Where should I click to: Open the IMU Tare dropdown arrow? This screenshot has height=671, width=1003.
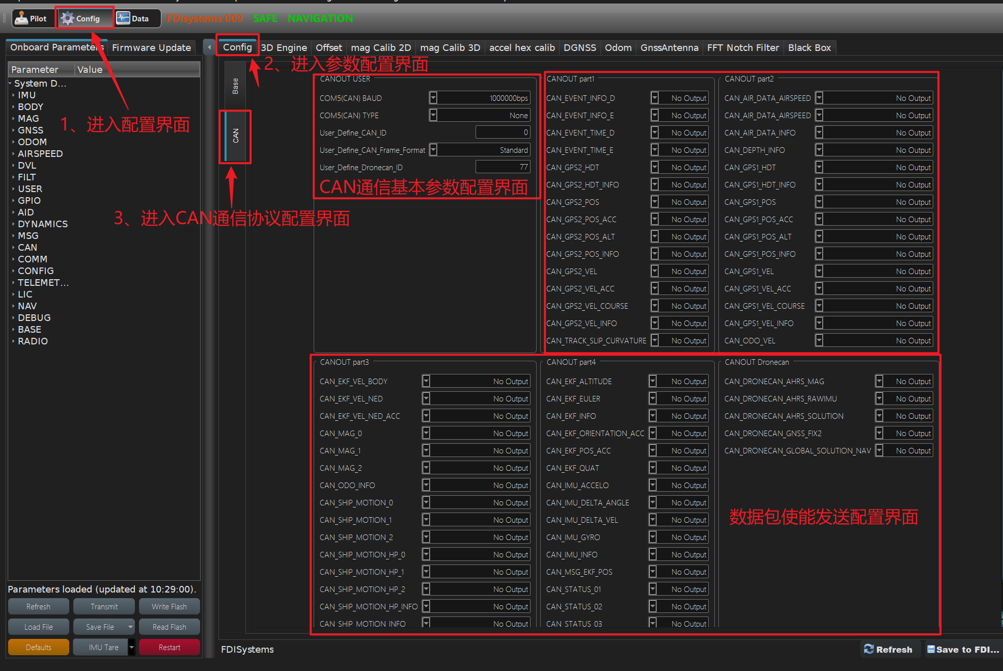click(131, 647)
